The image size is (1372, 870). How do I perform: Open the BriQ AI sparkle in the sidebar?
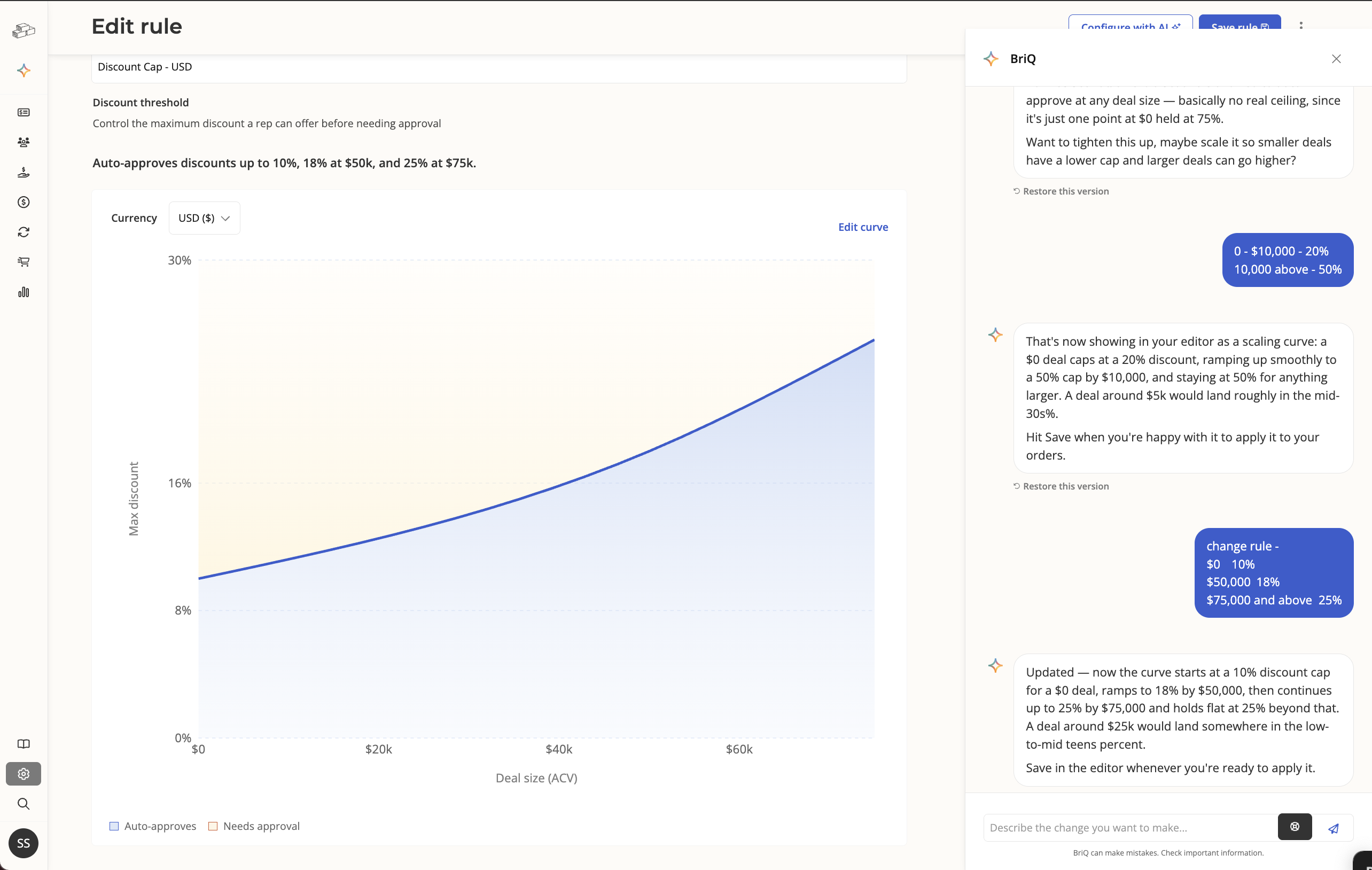[24, 71]
